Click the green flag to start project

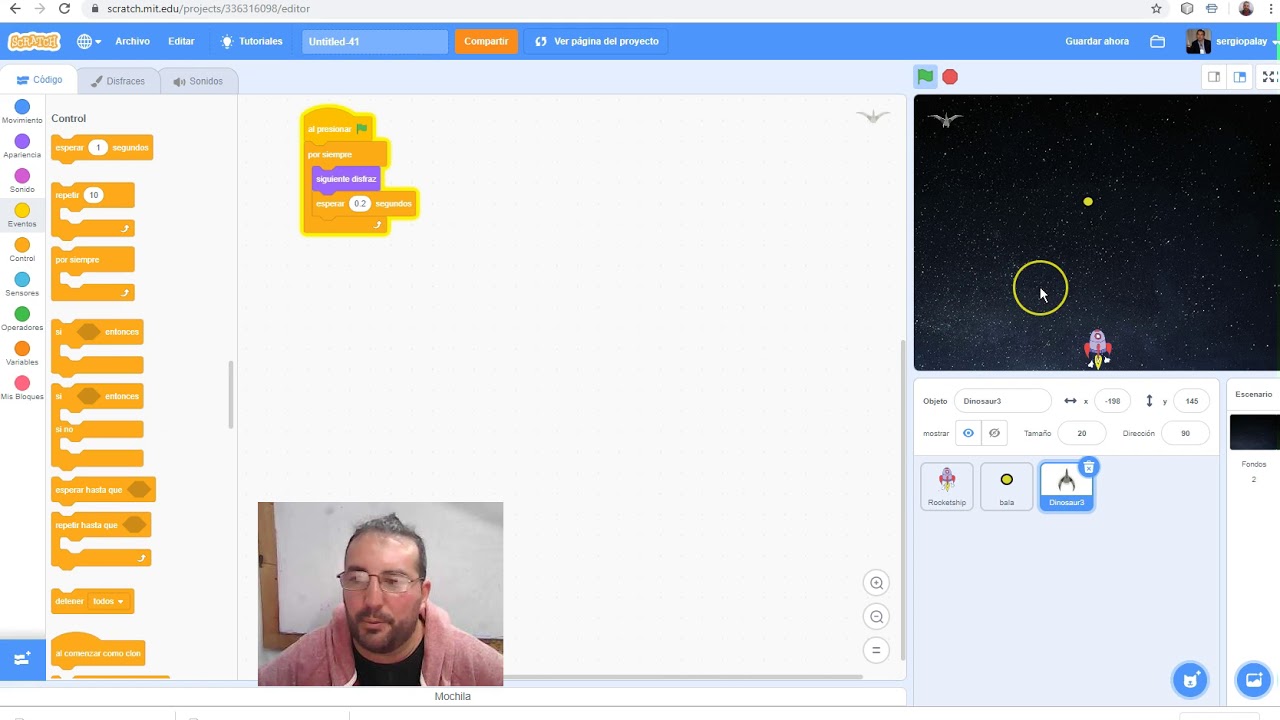925,77
